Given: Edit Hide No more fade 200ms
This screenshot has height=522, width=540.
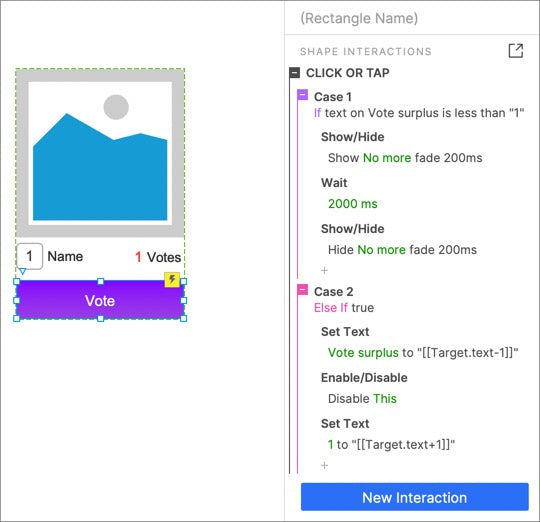Looking at the screenshot, I should point(402,250).
